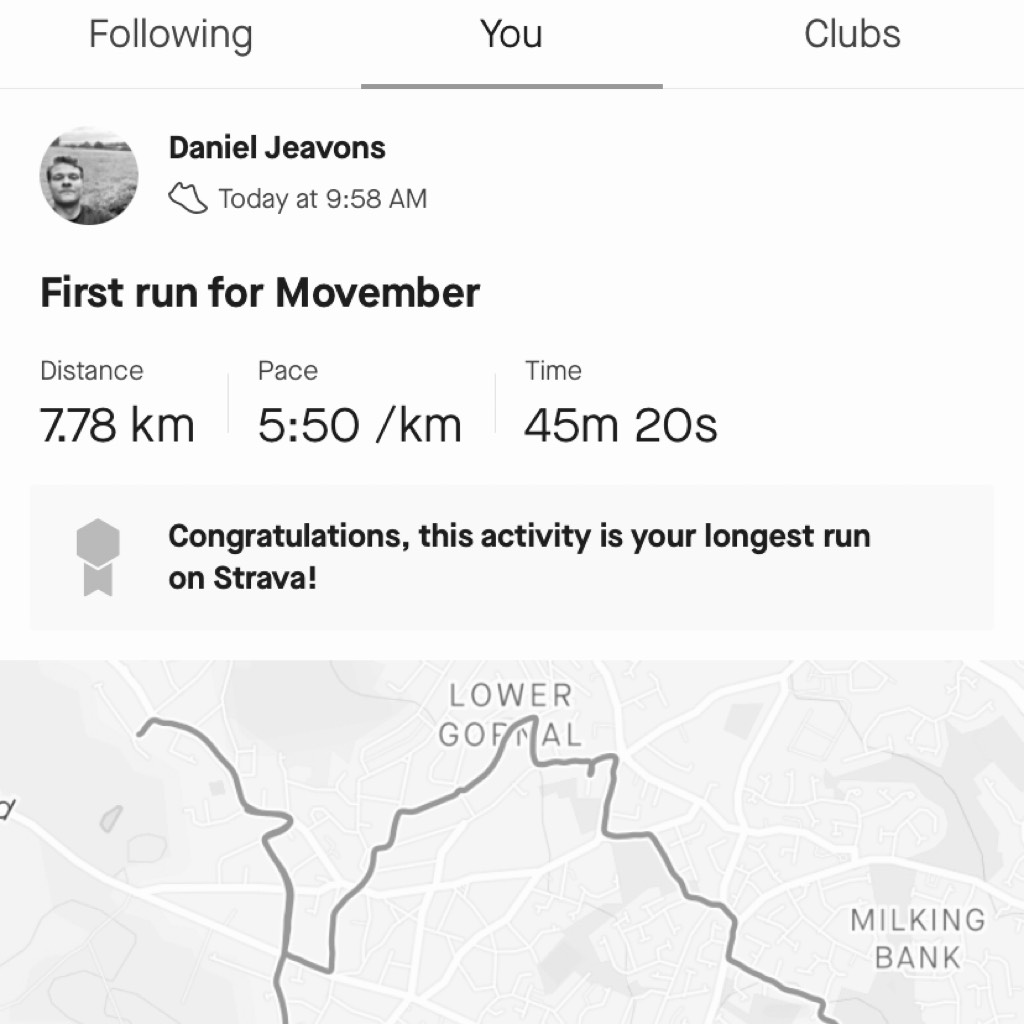The height and width of the screenshot is (1024, 1024).
Task: Tap the Distance label
Action: click(91, 370)
